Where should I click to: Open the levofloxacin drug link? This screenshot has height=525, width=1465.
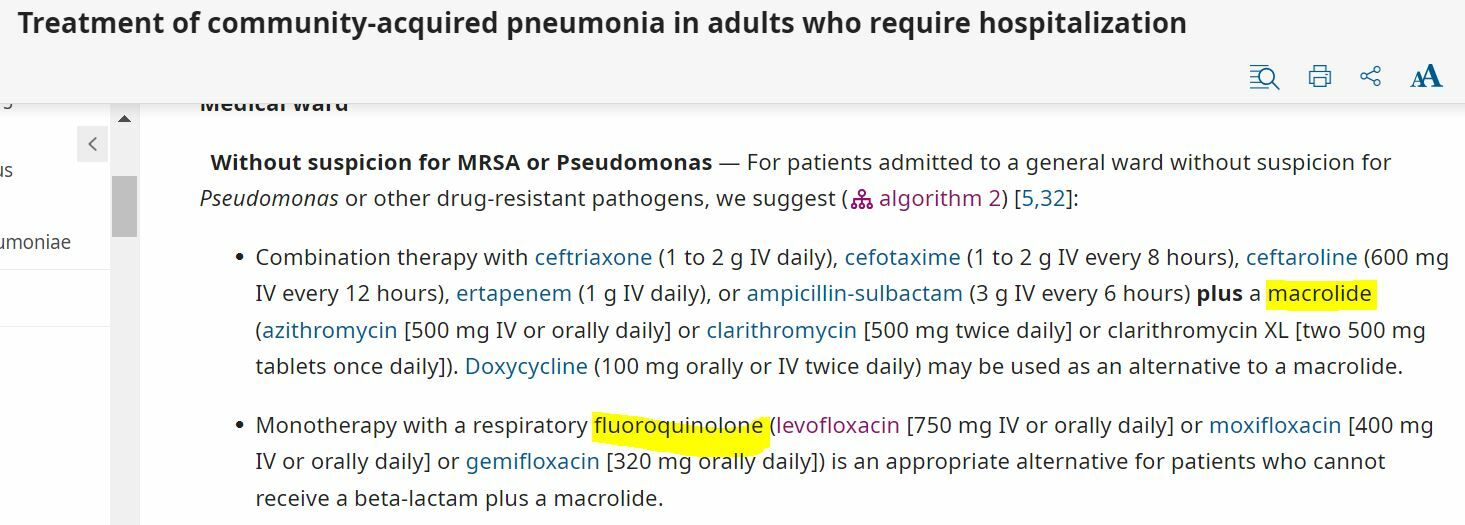point(837,426)
